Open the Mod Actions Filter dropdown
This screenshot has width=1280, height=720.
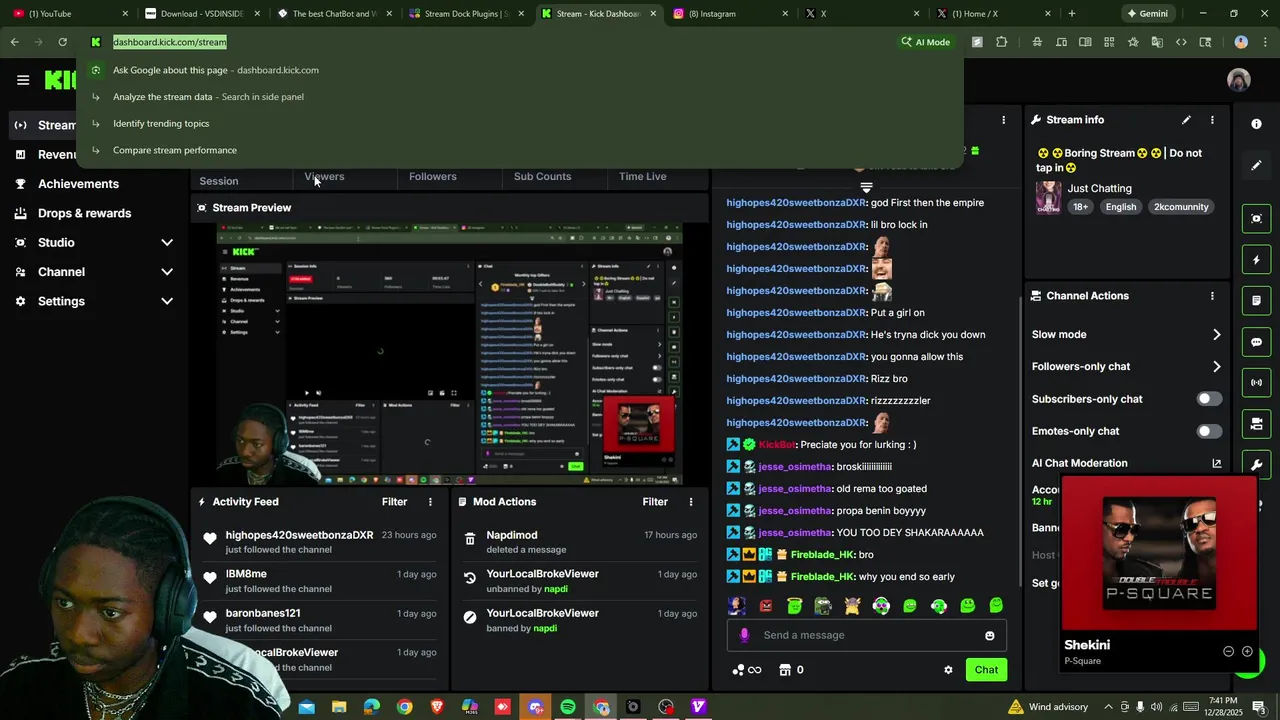(655, 502)
